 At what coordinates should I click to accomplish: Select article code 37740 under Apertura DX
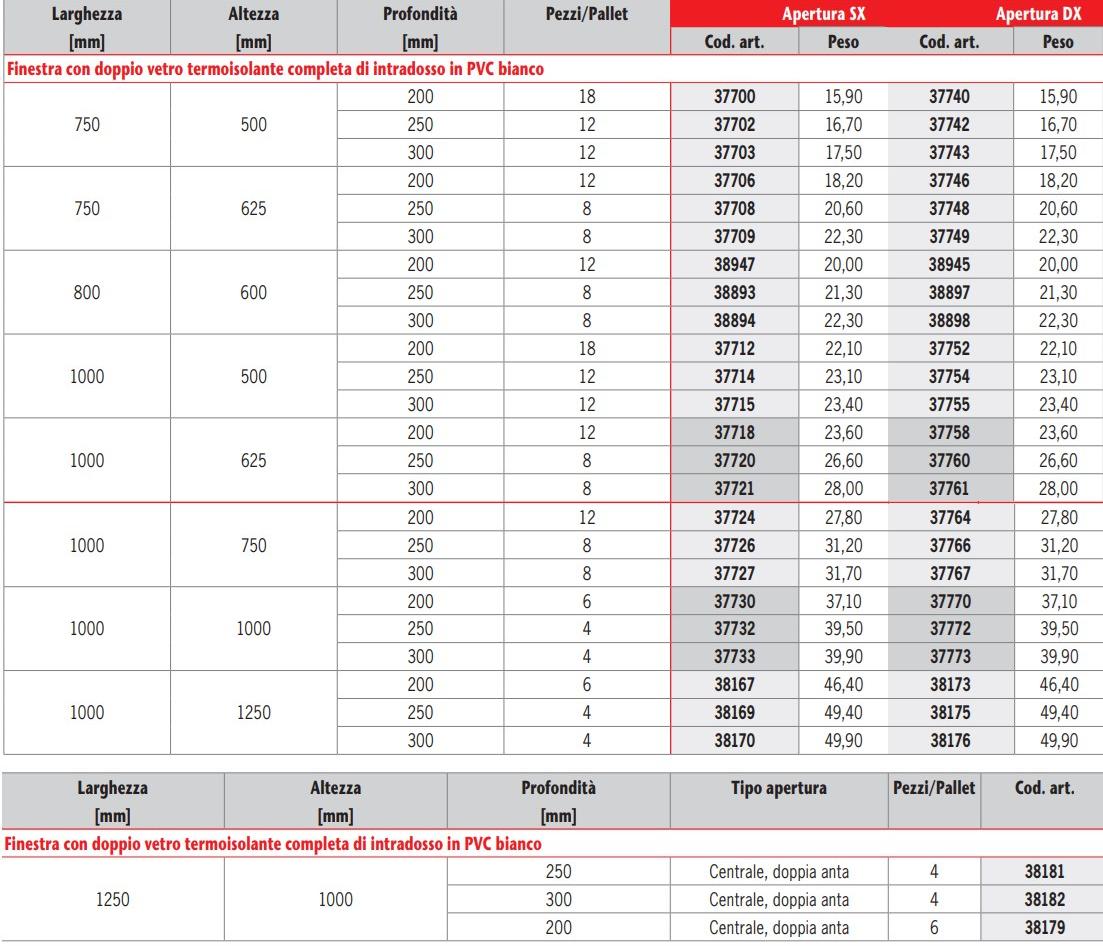point(949,97)
